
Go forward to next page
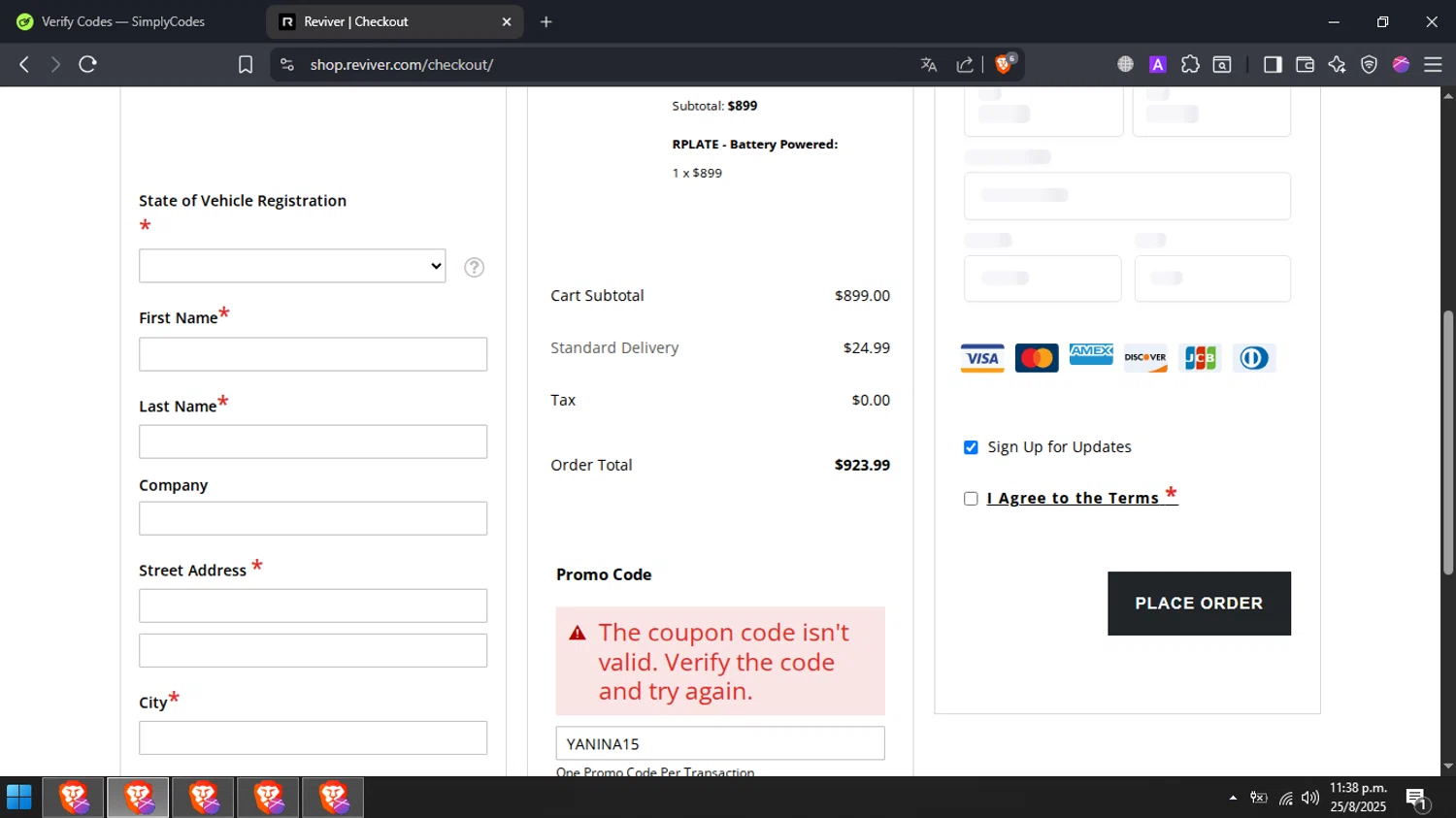click(x=55, y=64)
